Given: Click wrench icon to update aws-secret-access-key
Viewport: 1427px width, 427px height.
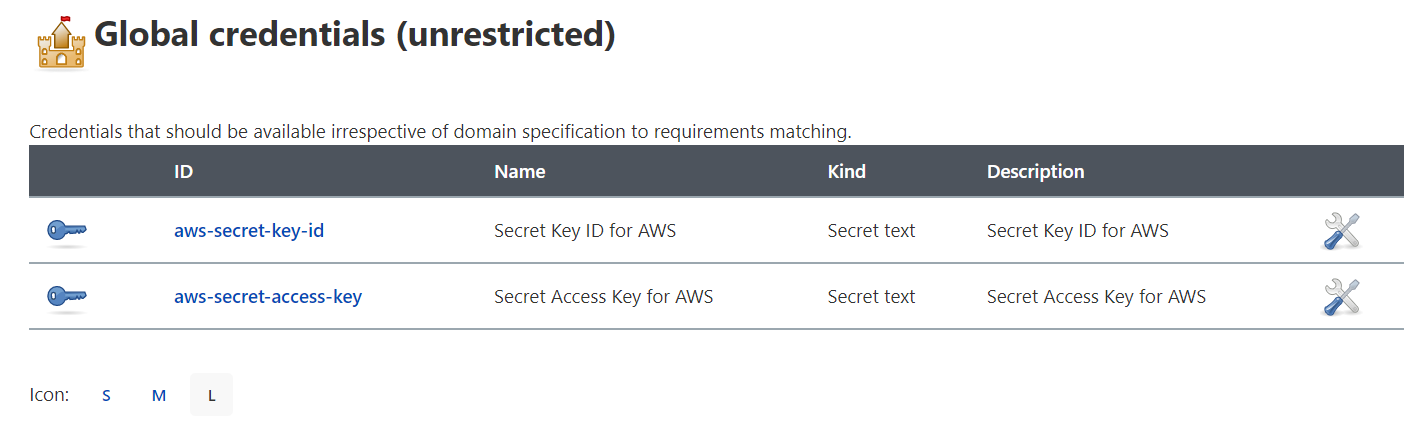Looking at the screenshot, I should [x=1342, y=297].
